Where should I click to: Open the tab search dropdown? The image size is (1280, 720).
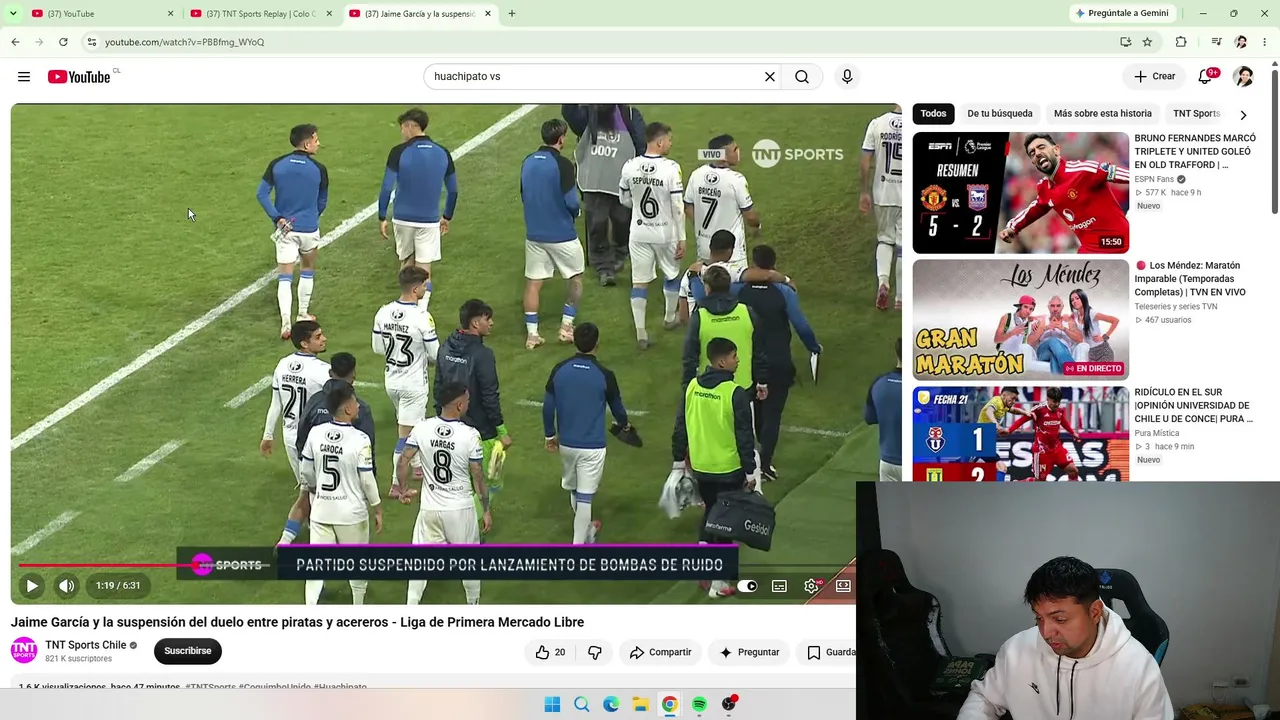[13, 14]
